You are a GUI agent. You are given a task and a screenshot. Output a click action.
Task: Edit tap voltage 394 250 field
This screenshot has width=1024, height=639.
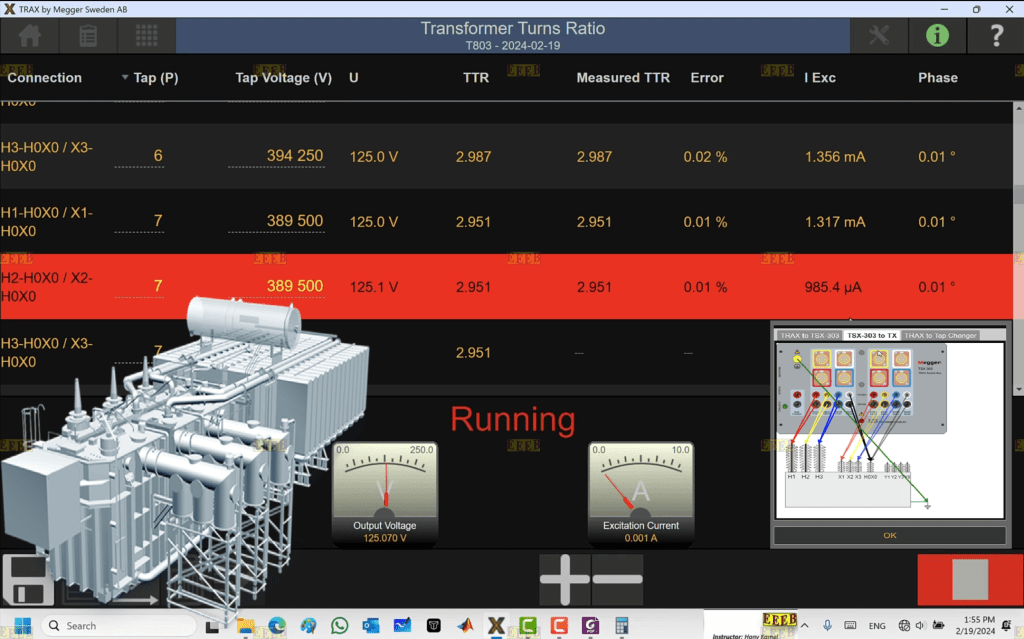click(276, 156)
